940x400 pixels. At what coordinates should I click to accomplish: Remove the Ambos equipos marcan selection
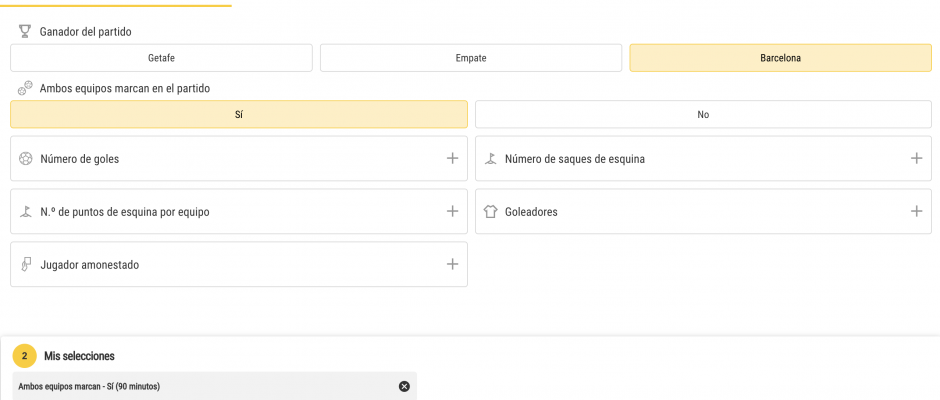pos(404,386)
